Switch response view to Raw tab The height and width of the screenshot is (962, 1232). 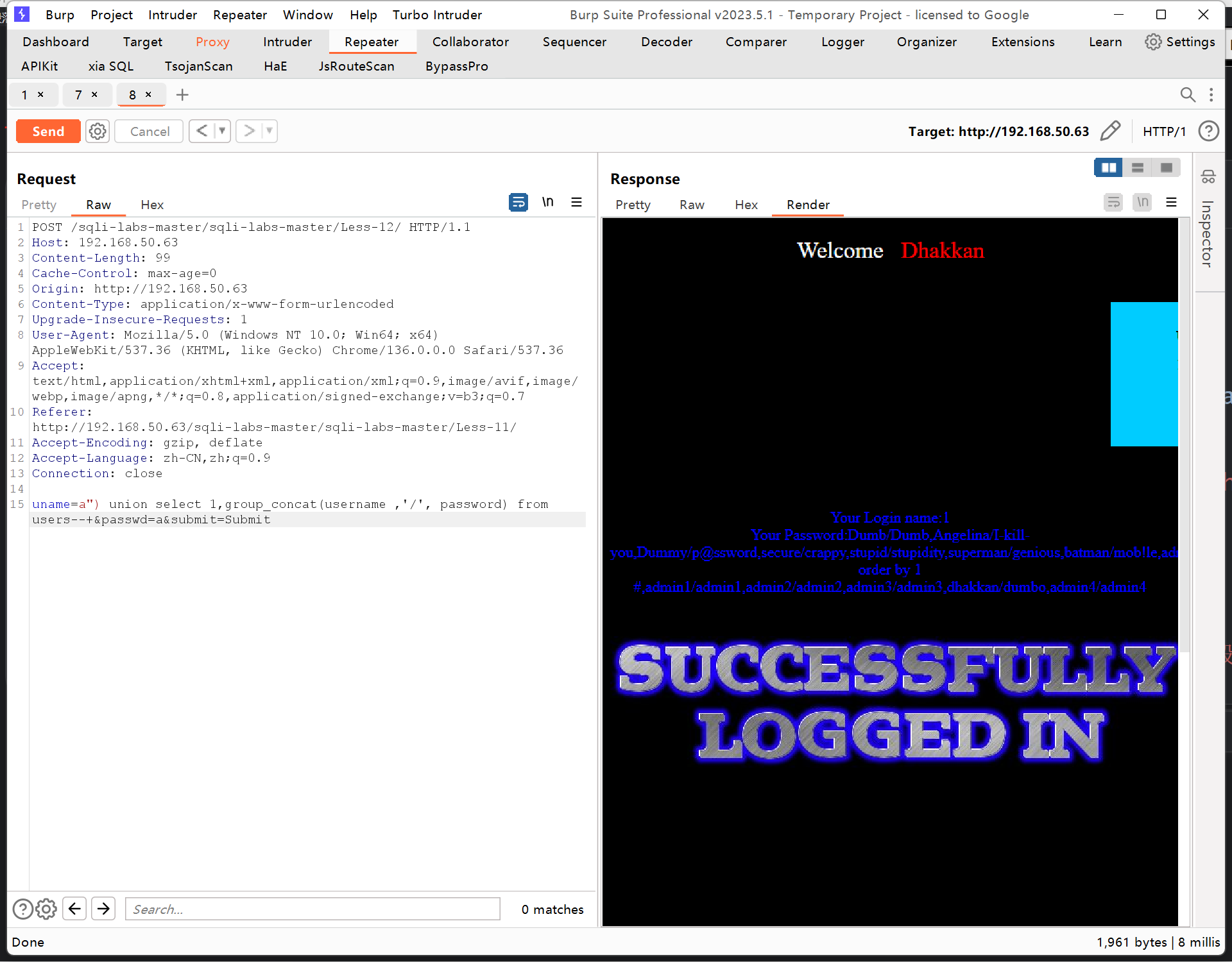[691, 205]
